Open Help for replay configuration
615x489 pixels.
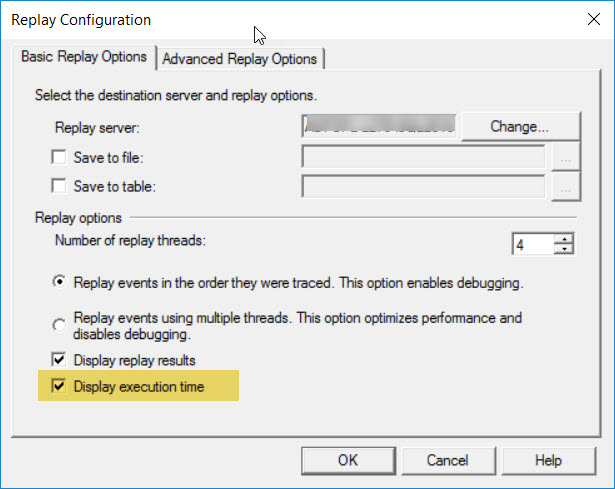(x=547, y=461)
